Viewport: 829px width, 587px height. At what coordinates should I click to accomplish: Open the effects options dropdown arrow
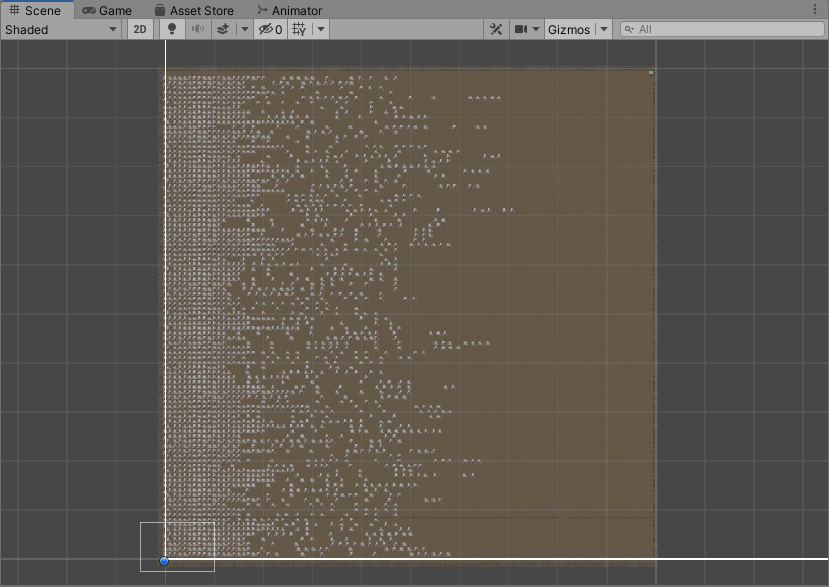(244, 30)
